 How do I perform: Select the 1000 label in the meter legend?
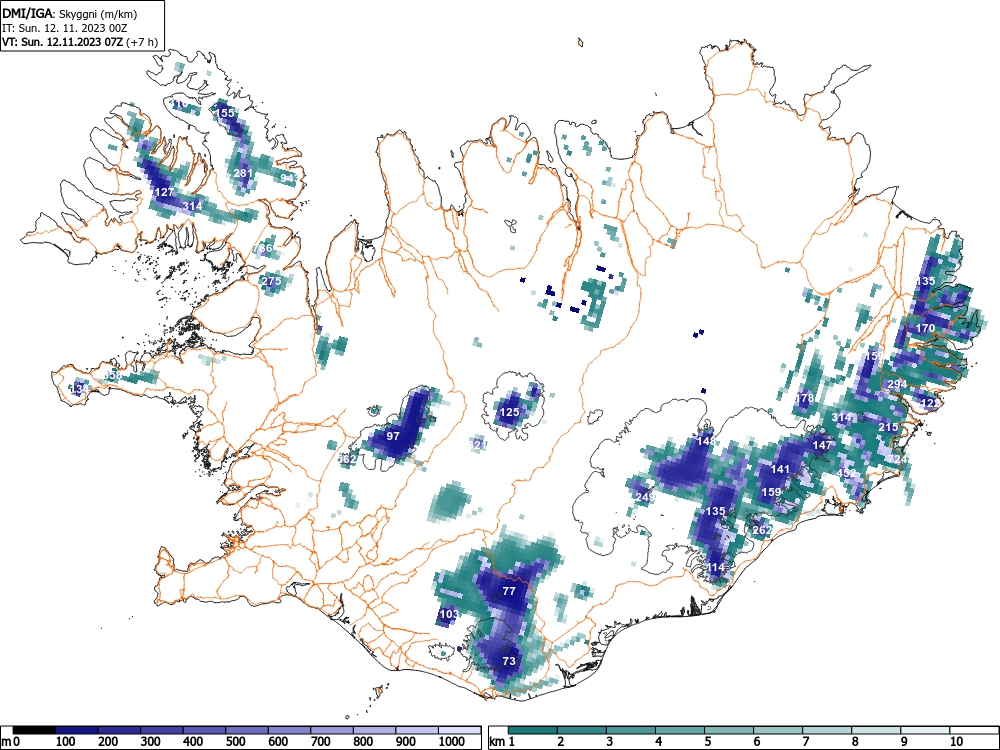pos(452,742)
